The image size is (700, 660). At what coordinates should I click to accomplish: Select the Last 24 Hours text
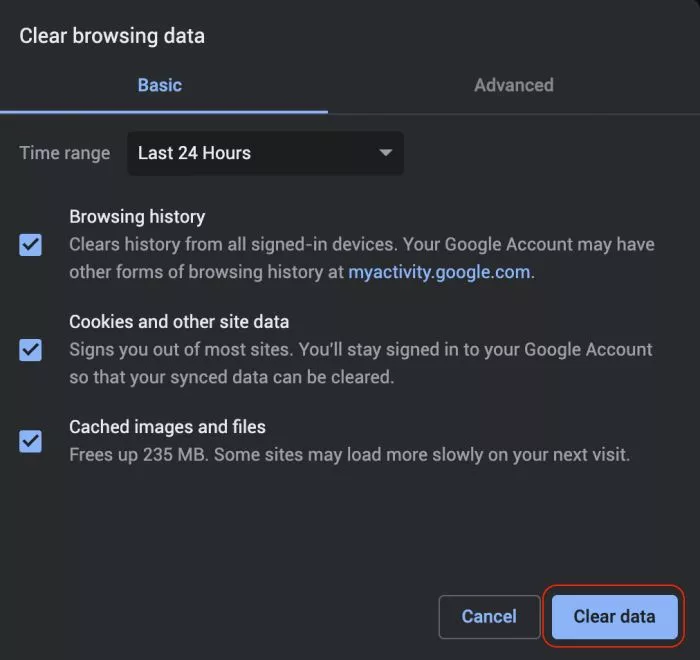point(194,153)
